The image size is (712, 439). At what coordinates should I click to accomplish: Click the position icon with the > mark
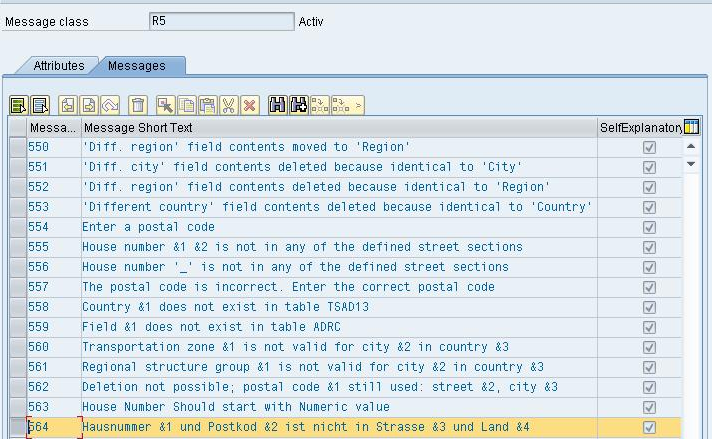click(x=347, y=105)
